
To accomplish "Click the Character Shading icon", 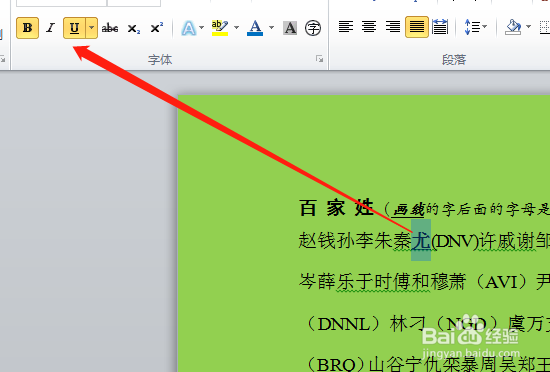I will click(x=290, y=28).
